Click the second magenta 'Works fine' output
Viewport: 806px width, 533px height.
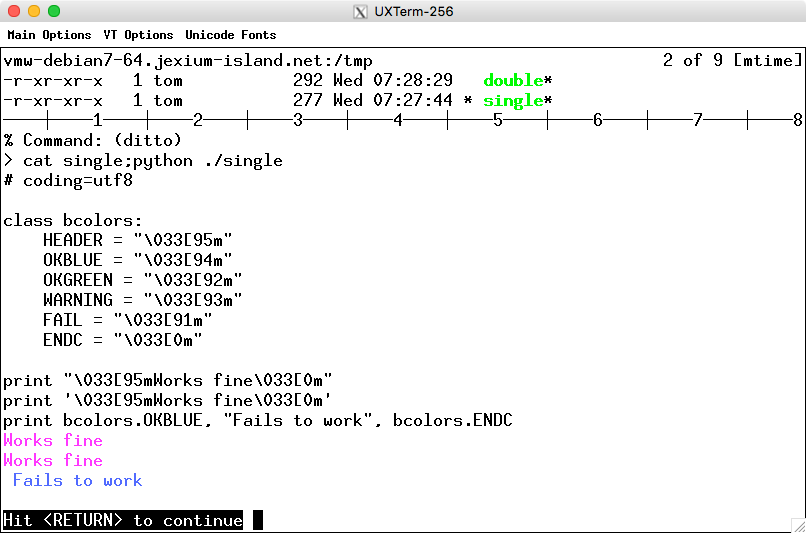(53, 461)
